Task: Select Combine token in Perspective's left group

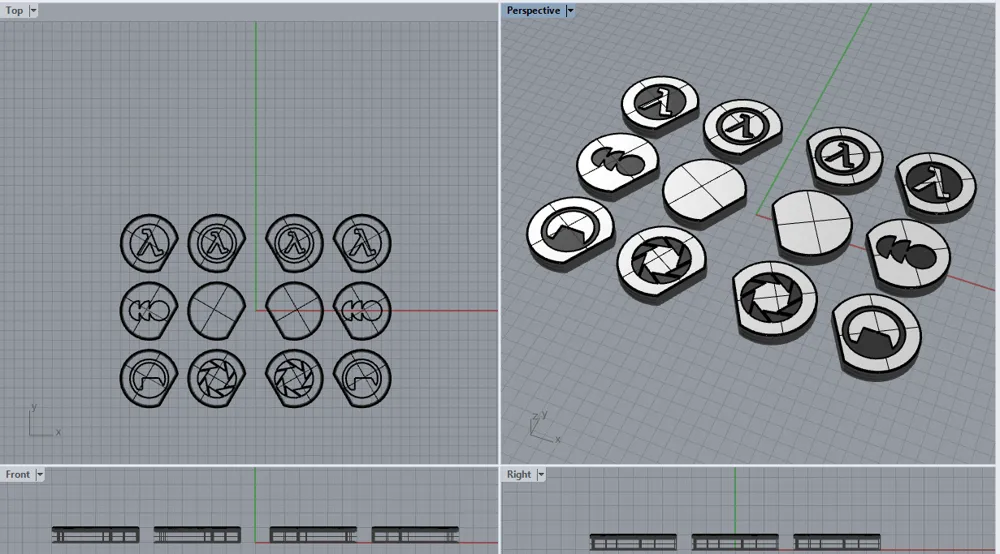Action: click(x=617, y=164)
